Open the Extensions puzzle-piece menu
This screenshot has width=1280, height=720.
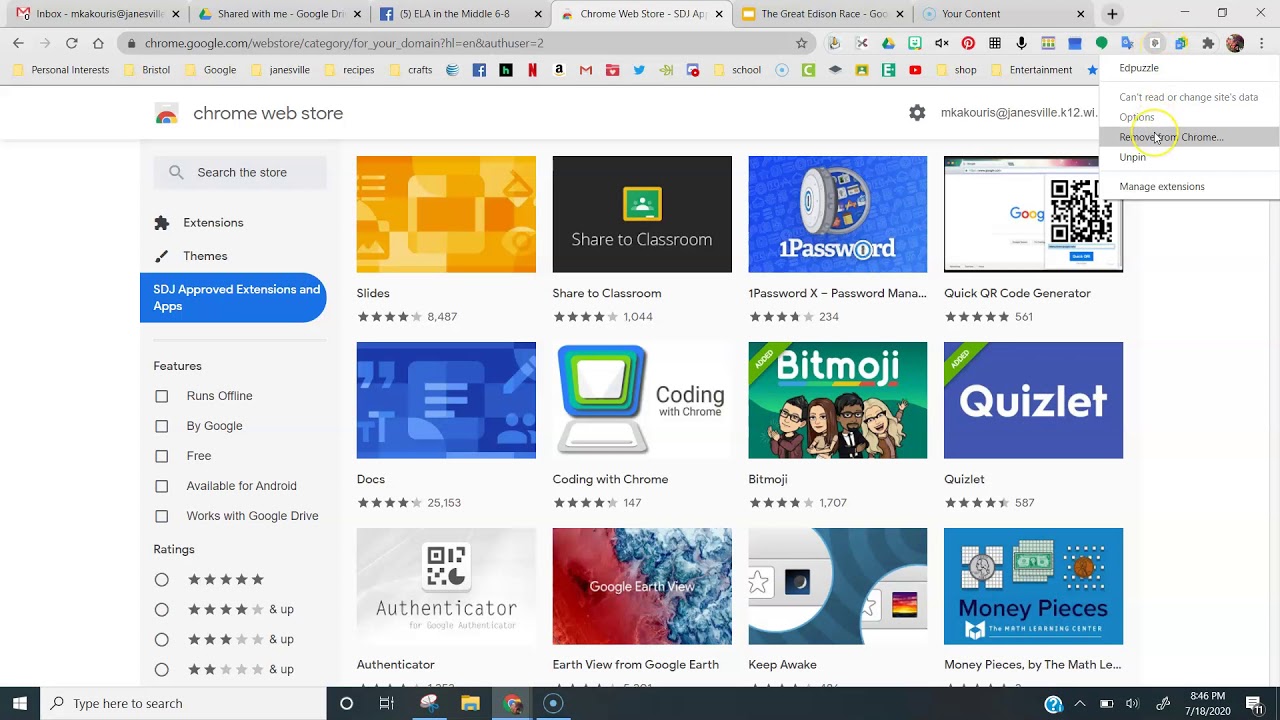(x=1208, y=43)
